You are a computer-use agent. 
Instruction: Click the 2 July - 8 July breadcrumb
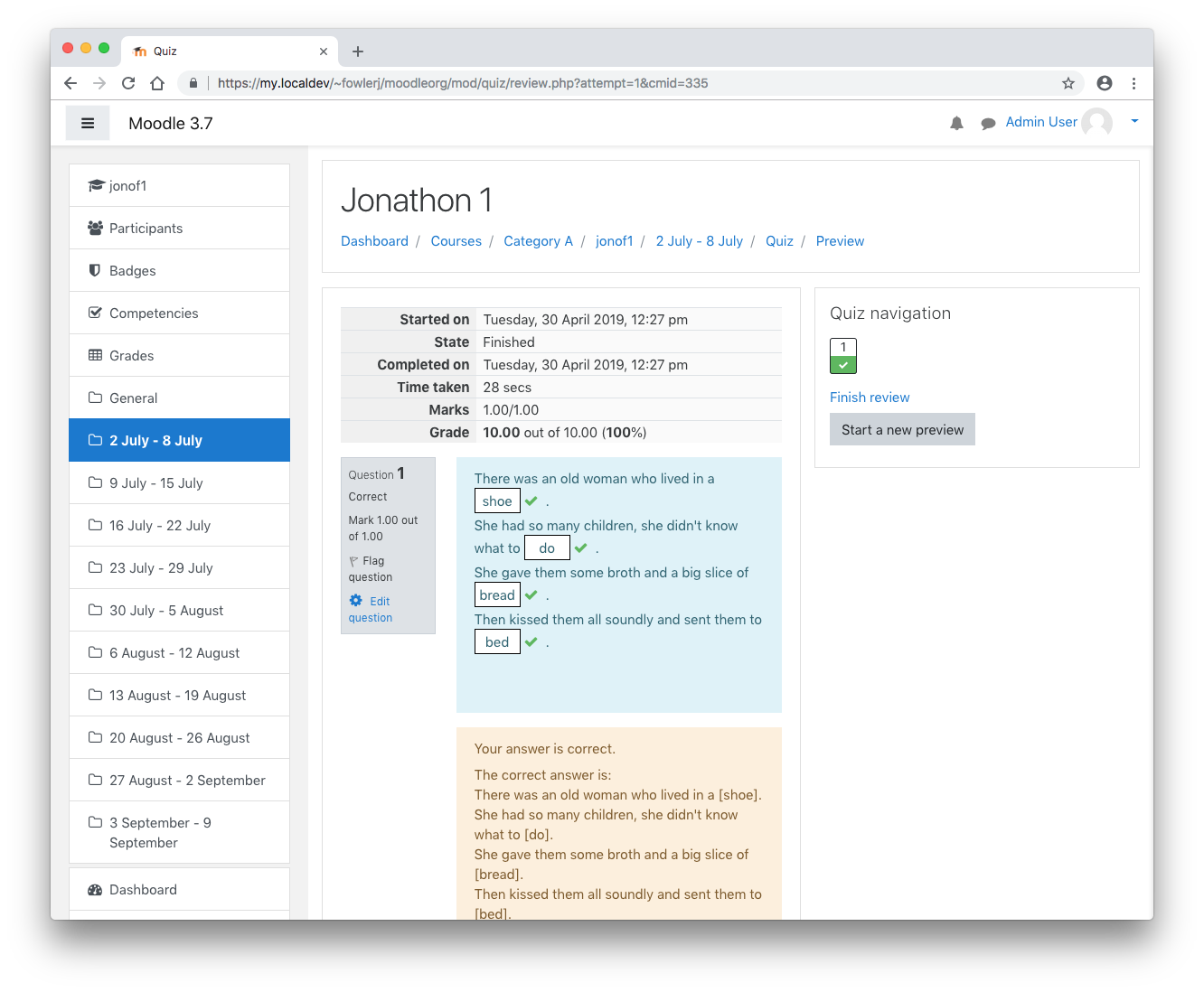[699, 241]
